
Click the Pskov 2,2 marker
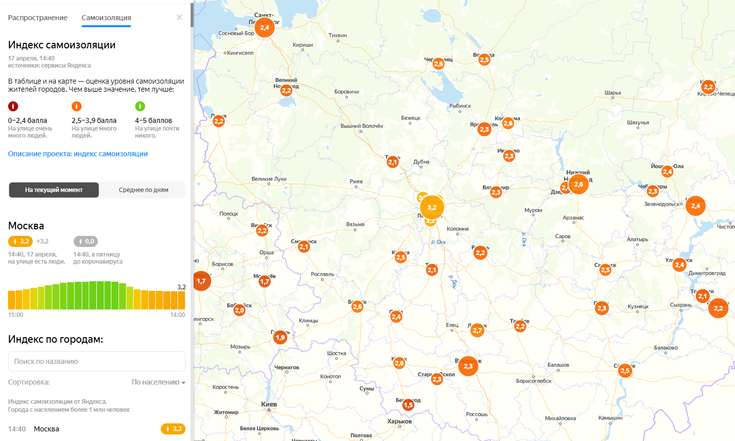pos(219,121)
